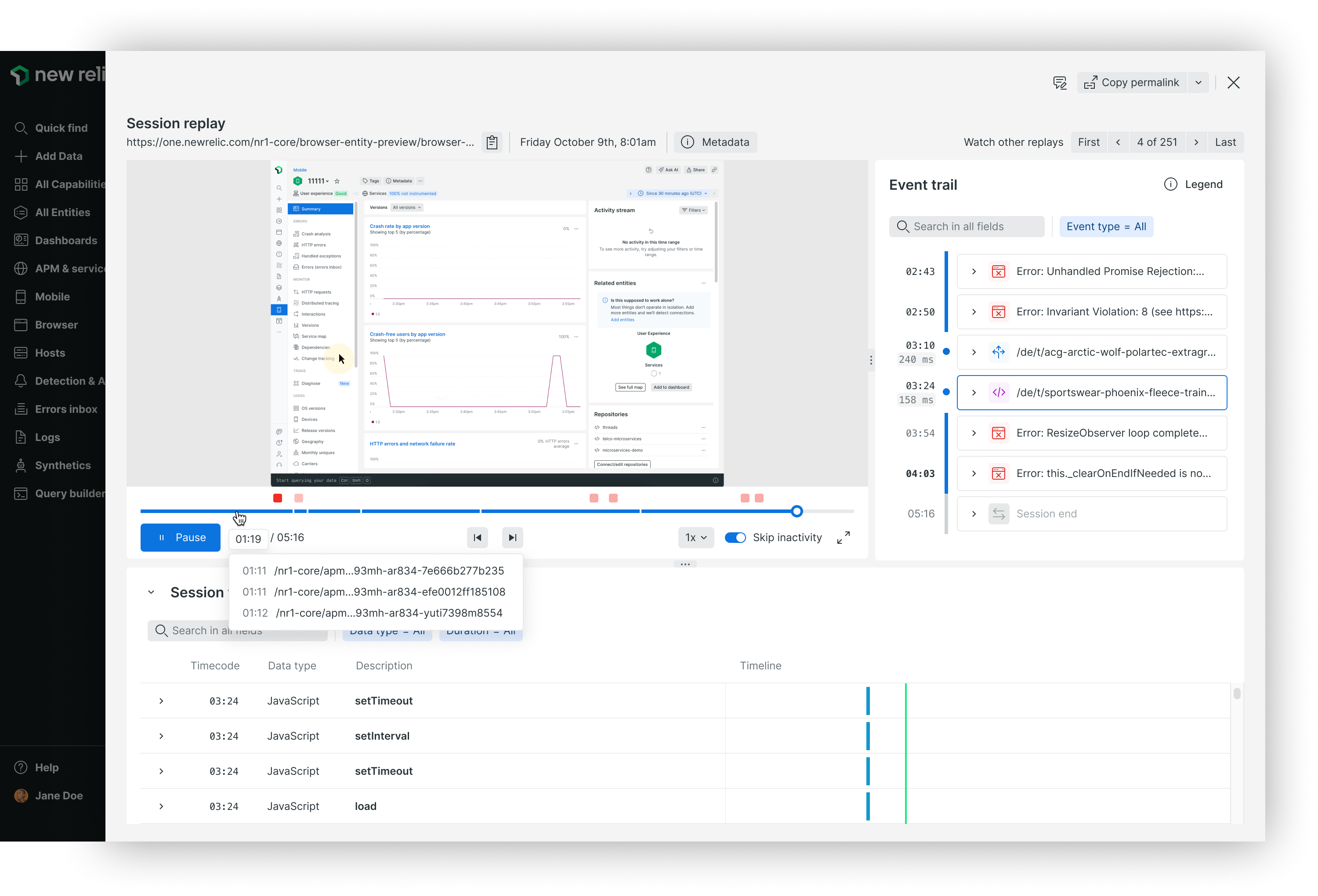
Task: Click the Description column header
Action: point(384,666)
